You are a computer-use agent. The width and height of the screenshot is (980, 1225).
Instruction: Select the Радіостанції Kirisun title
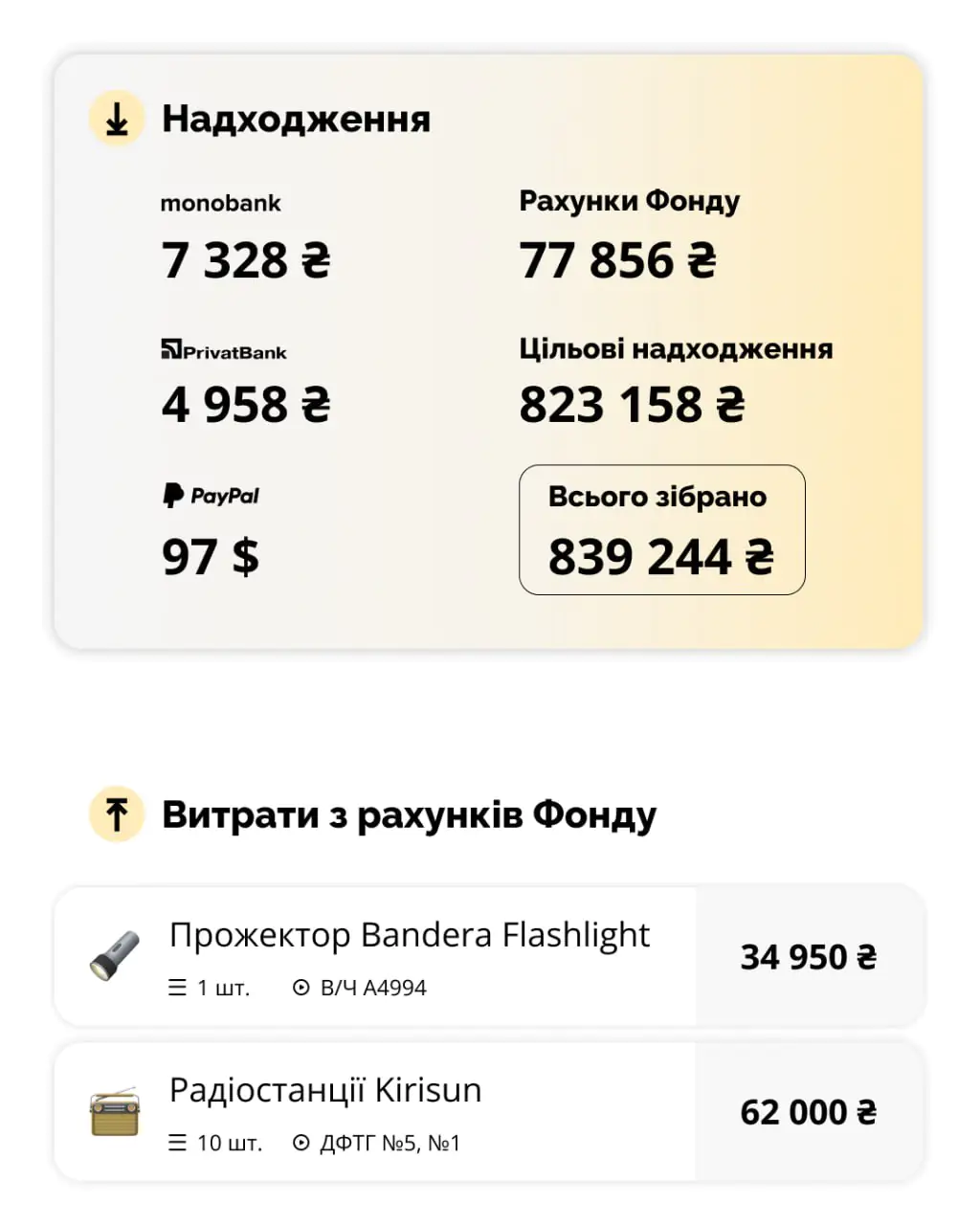pos(325,1090)
